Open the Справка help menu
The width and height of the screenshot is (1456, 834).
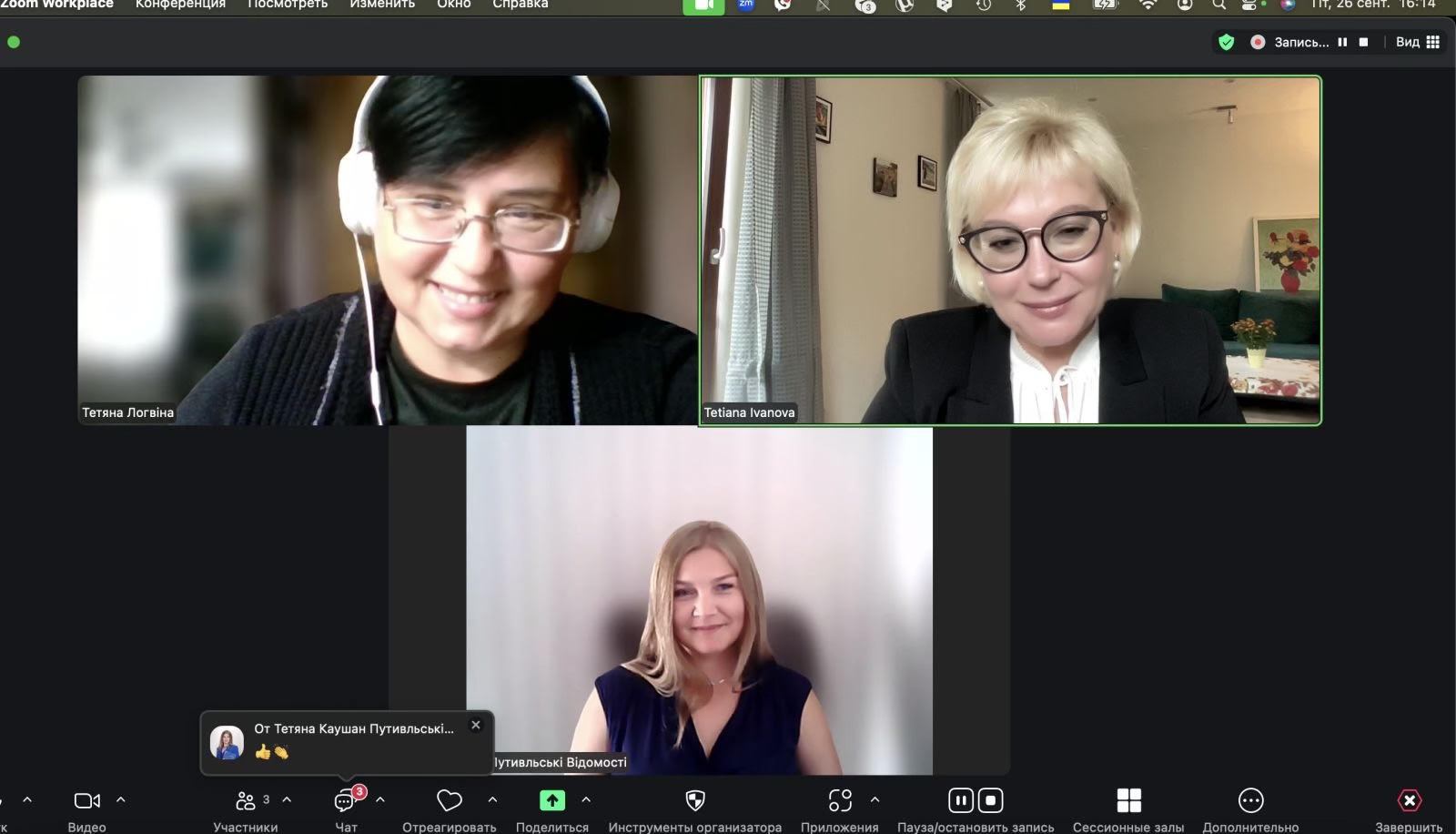[x=520, y=5]
